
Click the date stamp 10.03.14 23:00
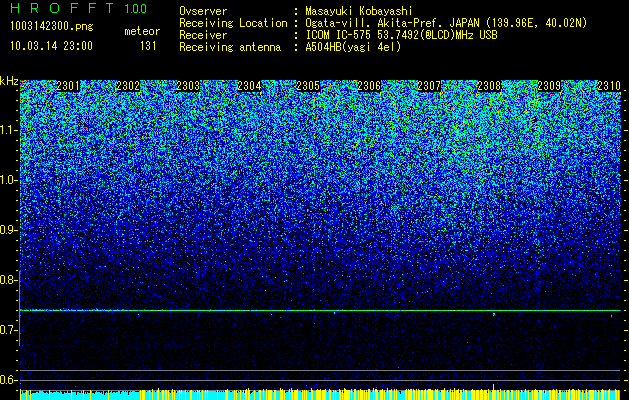(x=51, y=46)
